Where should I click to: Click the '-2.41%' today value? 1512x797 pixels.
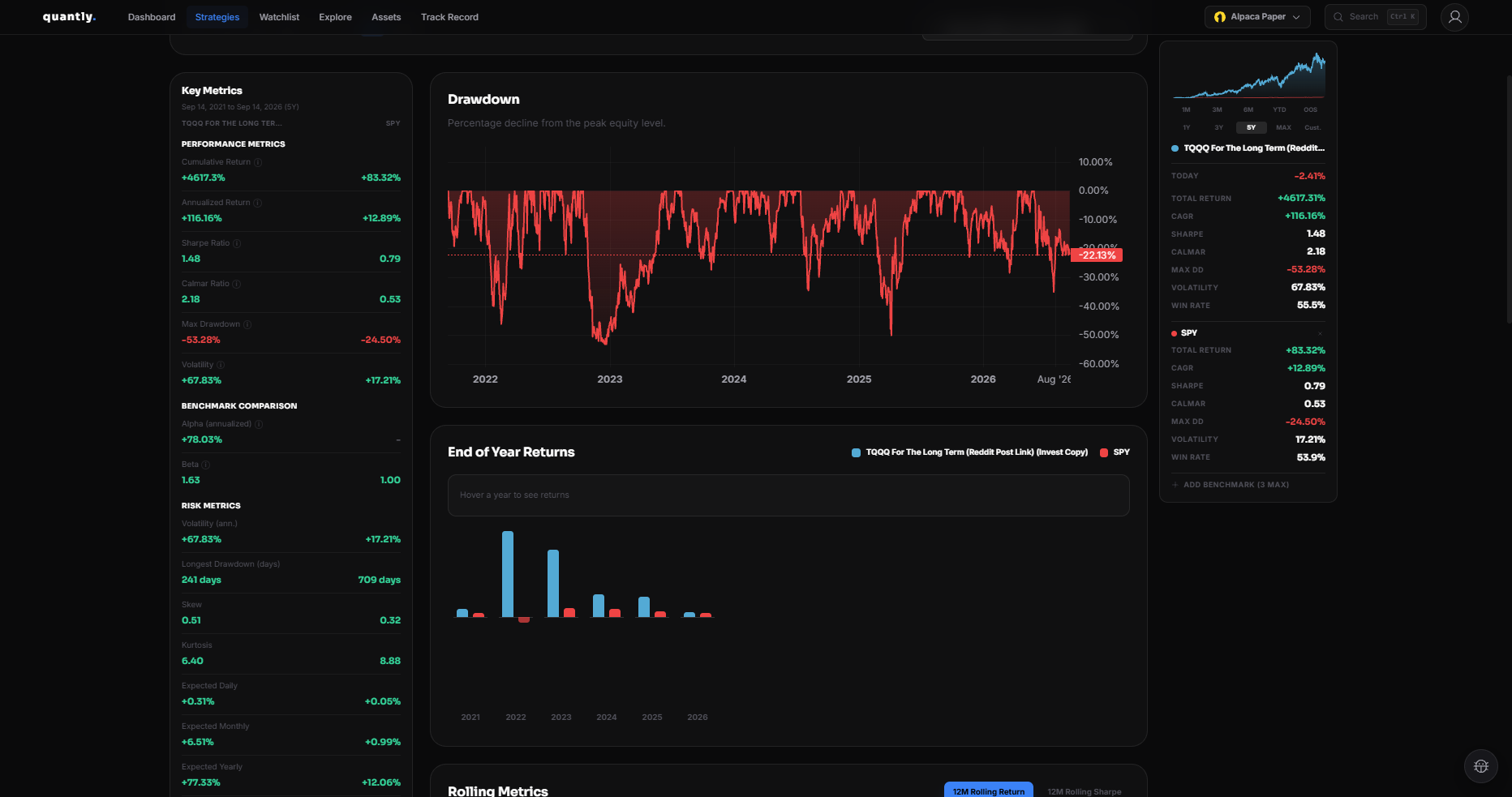click(1309, 176)
